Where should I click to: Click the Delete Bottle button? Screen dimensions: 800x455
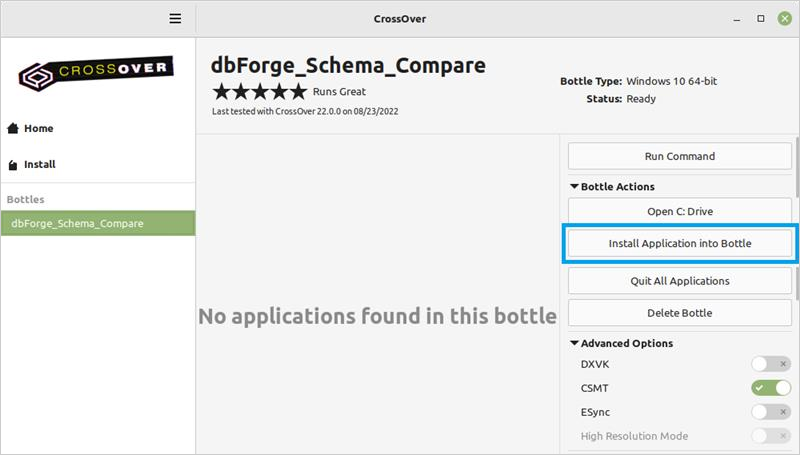click(x=680, y=313)
